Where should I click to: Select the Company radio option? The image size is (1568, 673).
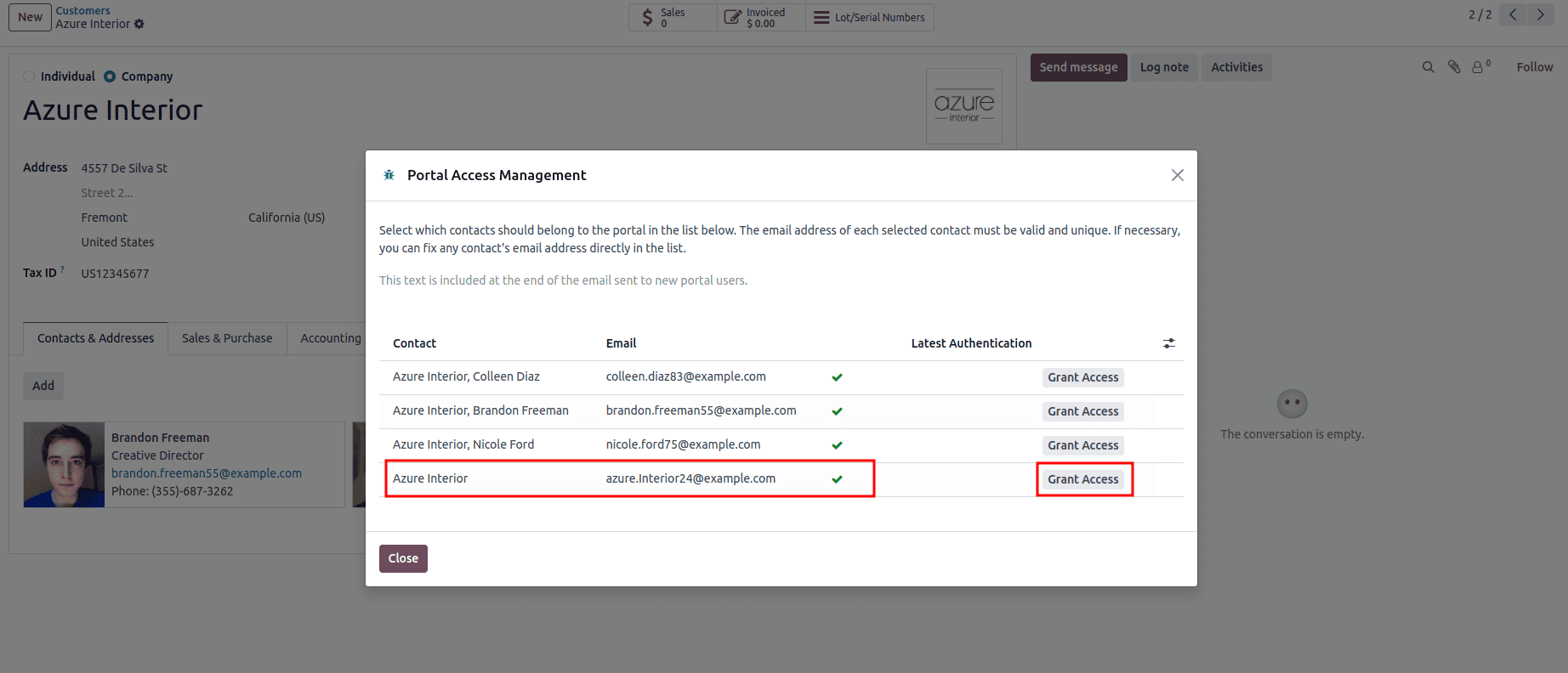[110, 76]
